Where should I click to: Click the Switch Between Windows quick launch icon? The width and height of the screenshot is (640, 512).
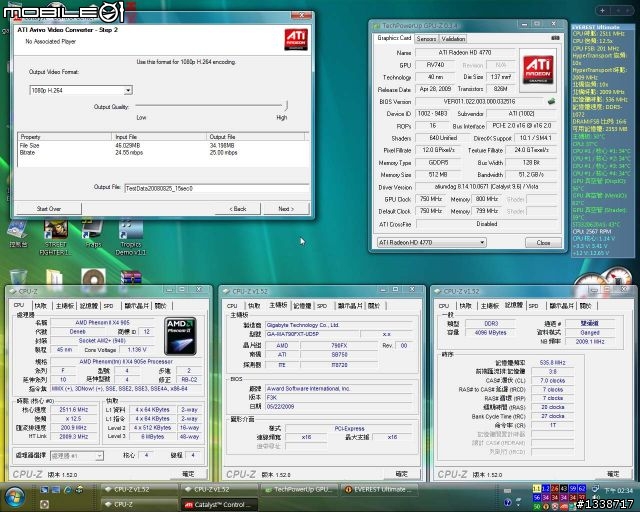point(56,489)
